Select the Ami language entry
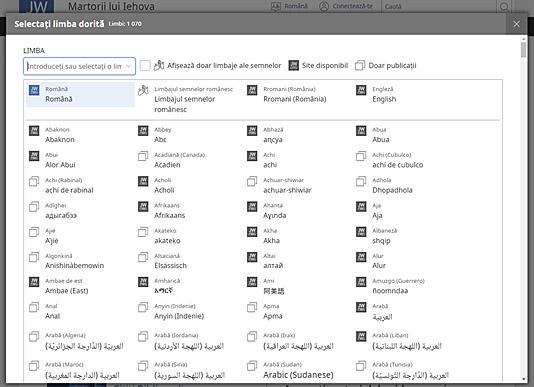Image resolution: width=534 pixels, height=387 pixels. click(298, 286)
